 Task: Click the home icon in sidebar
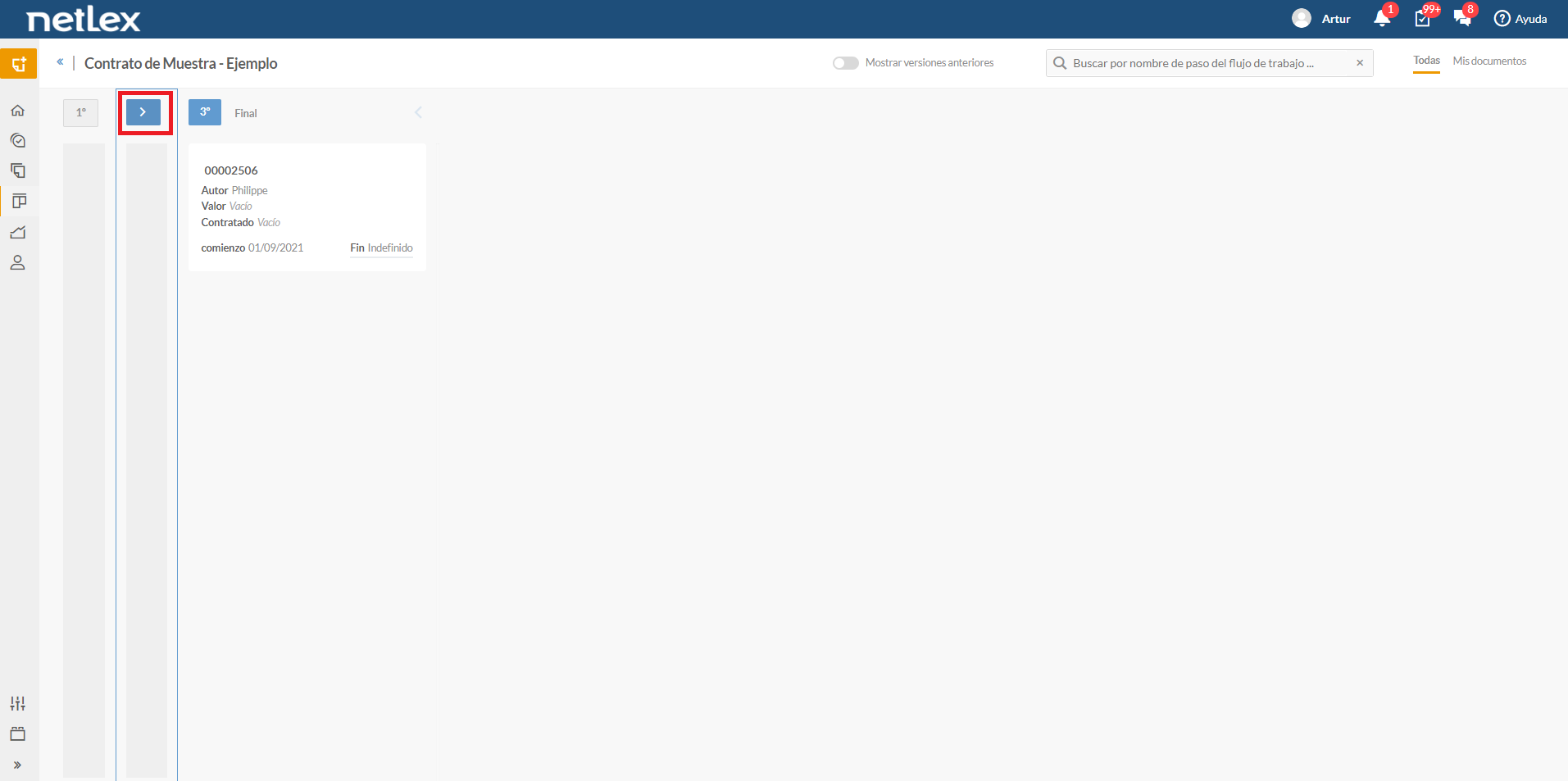18,111
